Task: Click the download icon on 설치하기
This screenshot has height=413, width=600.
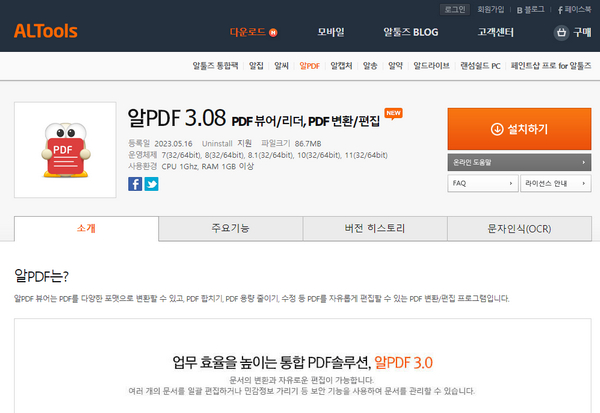Action: 497,129
